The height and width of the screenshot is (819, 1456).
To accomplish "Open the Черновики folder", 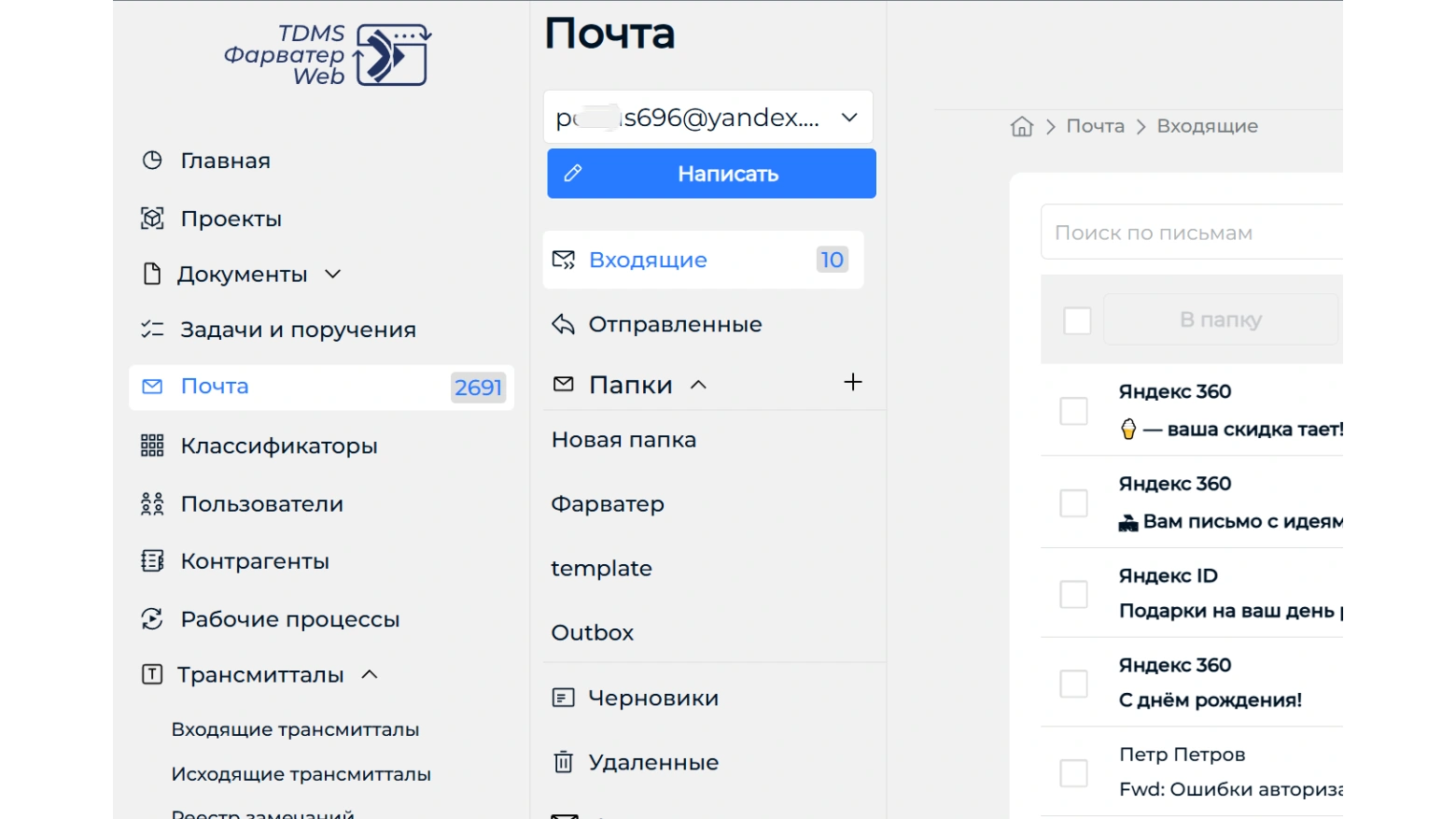I will click(653, 698).
